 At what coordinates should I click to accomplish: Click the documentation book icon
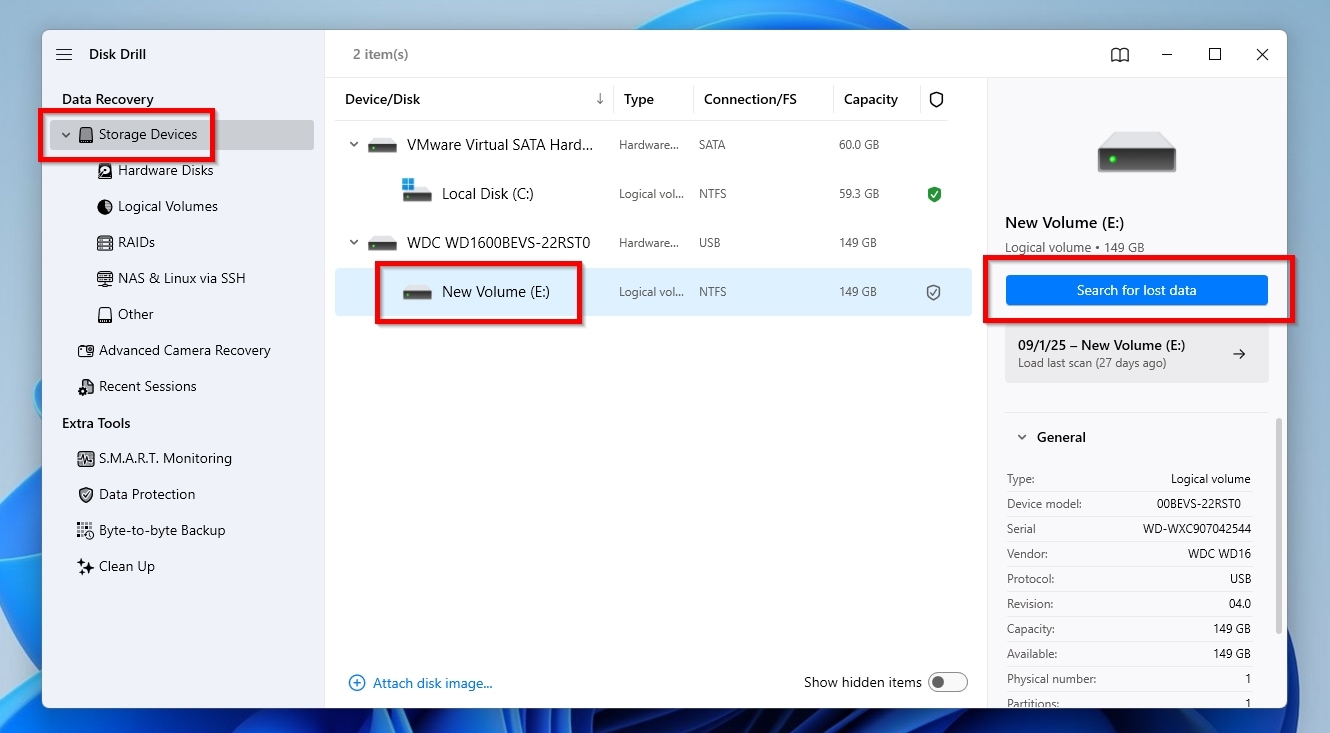click(x=1119, y=54)
